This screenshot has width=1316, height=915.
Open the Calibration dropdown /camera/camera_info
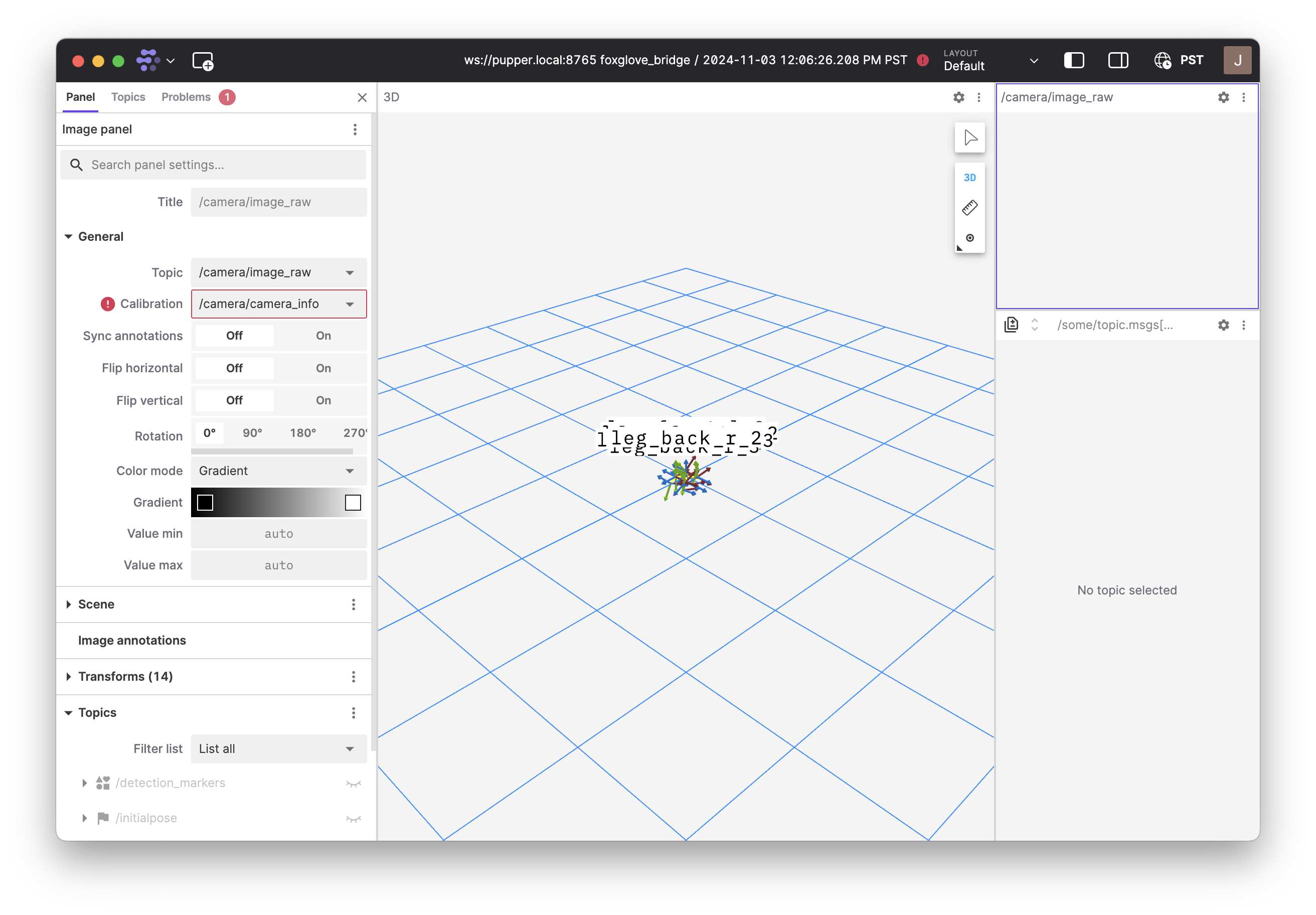278,304
